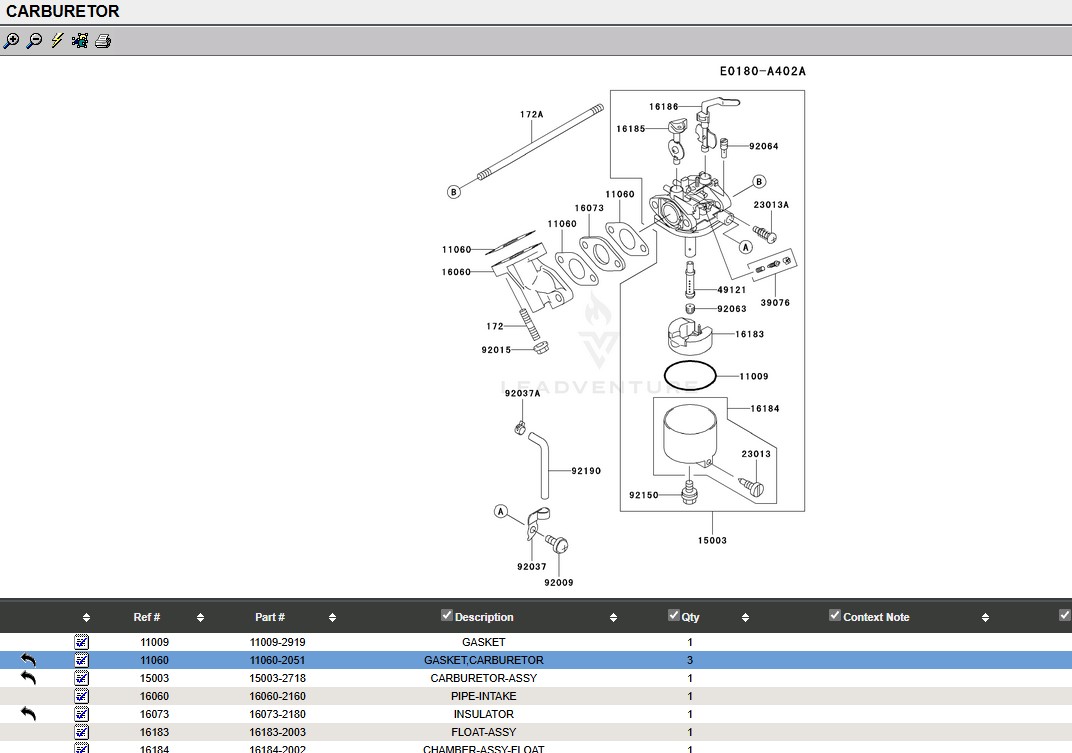Click callout 16183 in the diagram
Image resolution: width=1072 pixels, height=753 pixels.
749,335
